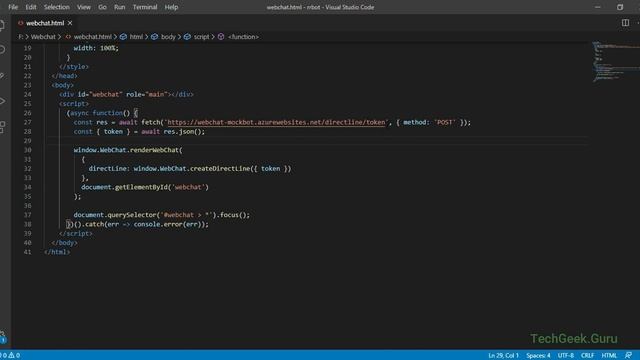Expand the Webchat folder breadcrumb
This screenshot has height=360, width=640.
coord(43,37)
